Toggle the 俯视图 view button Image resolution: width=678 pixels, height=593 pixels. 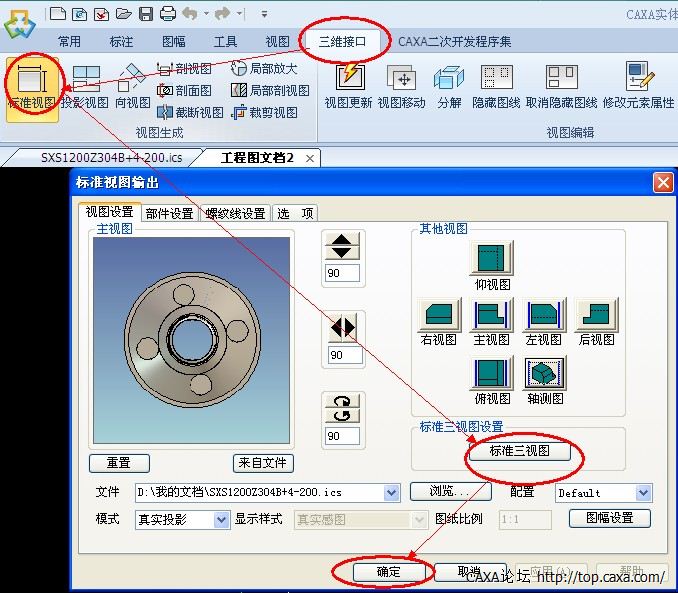[x=492, y=373]
